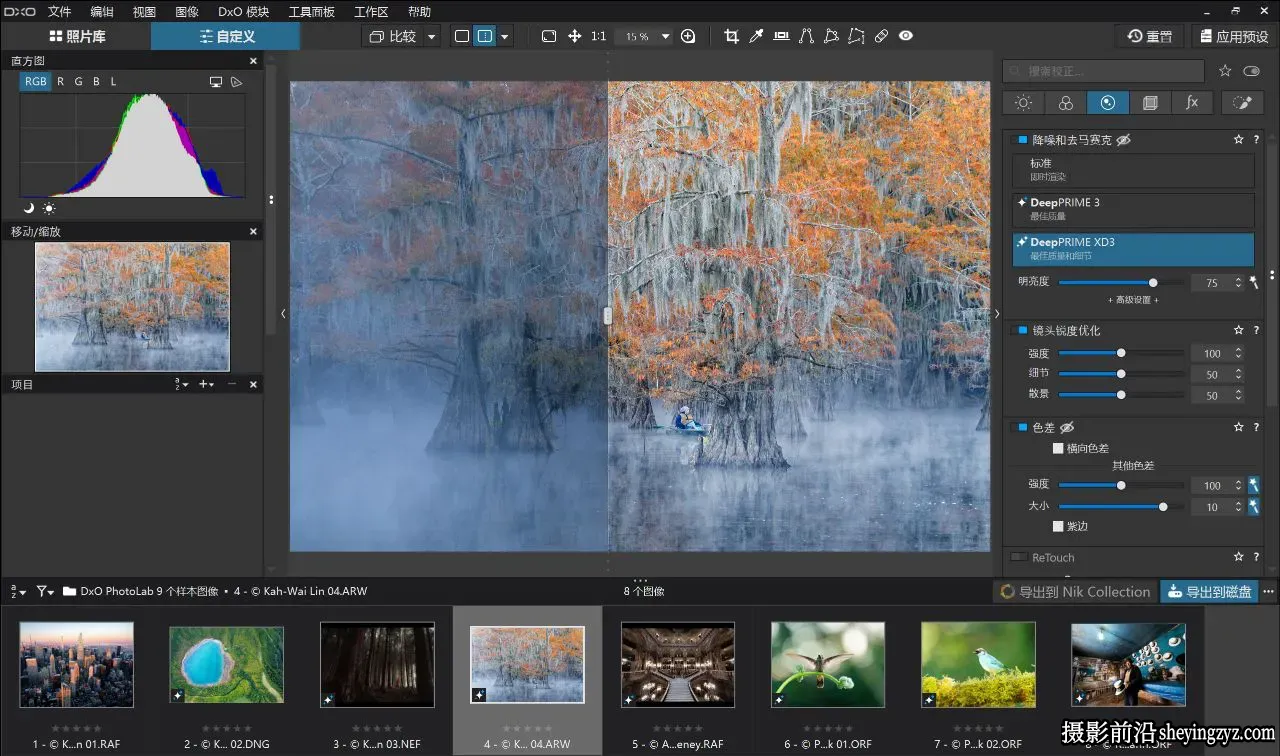Click the 色差 大小 slider handle
The width and height of the screenshot is (1280, 756).
[1163, 507]
